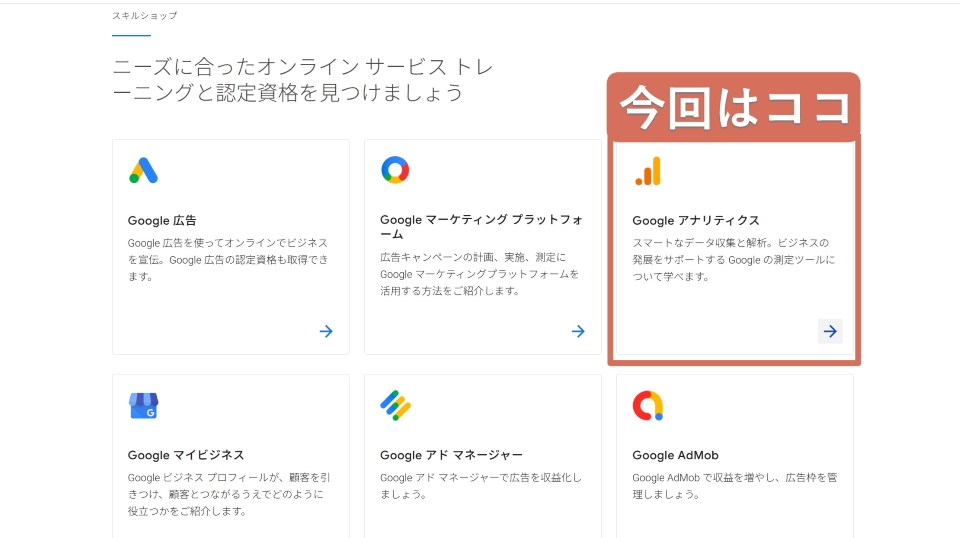Image resolution: width=960 pixels, height=538 pixels.
Task: Click the Google AdMob description text
Action: pos(733,486)
